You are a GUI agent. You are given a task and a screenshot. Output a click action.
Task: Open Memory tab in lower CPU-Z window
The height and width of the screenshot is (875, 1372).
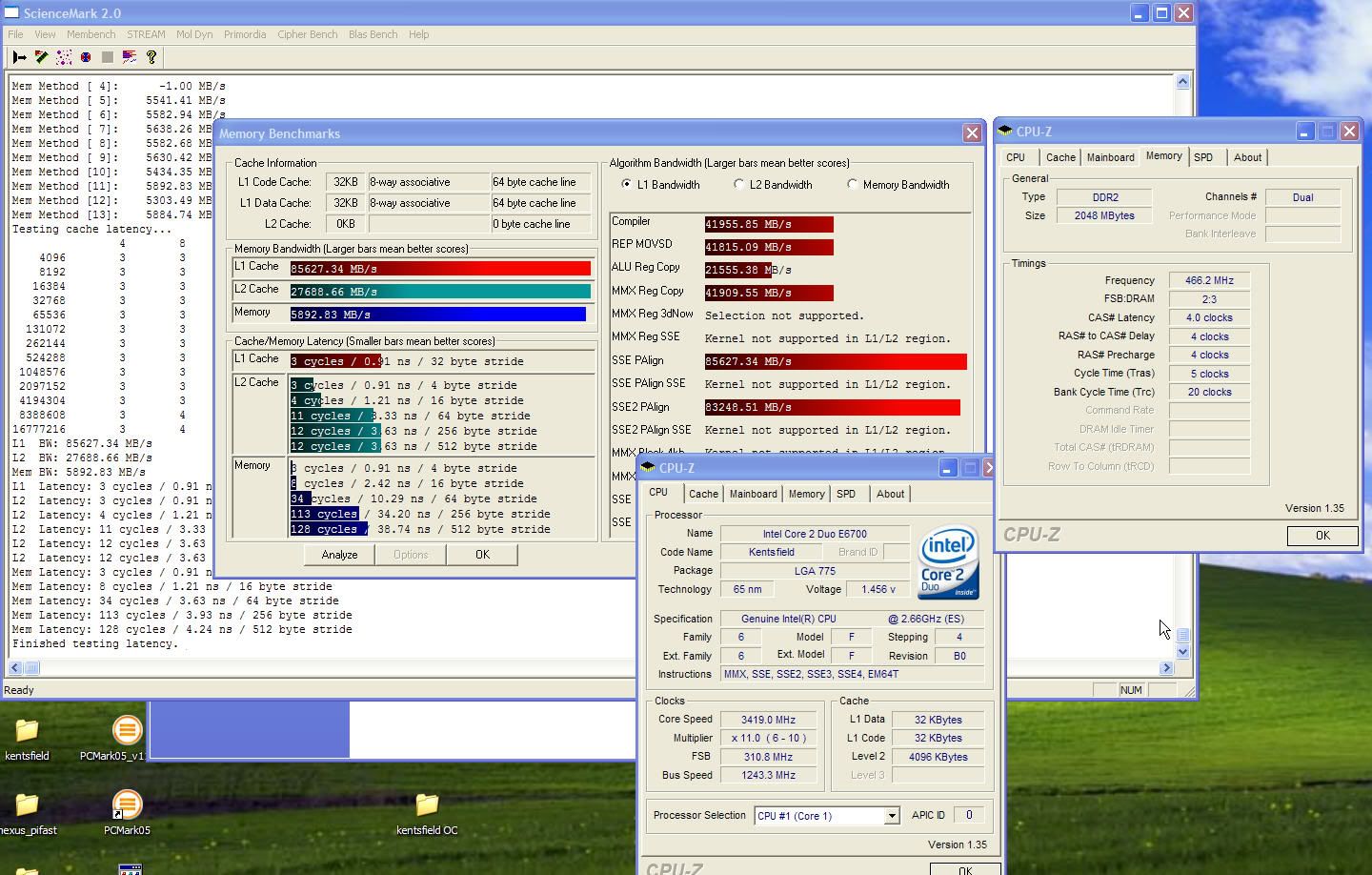click(806, 494)
